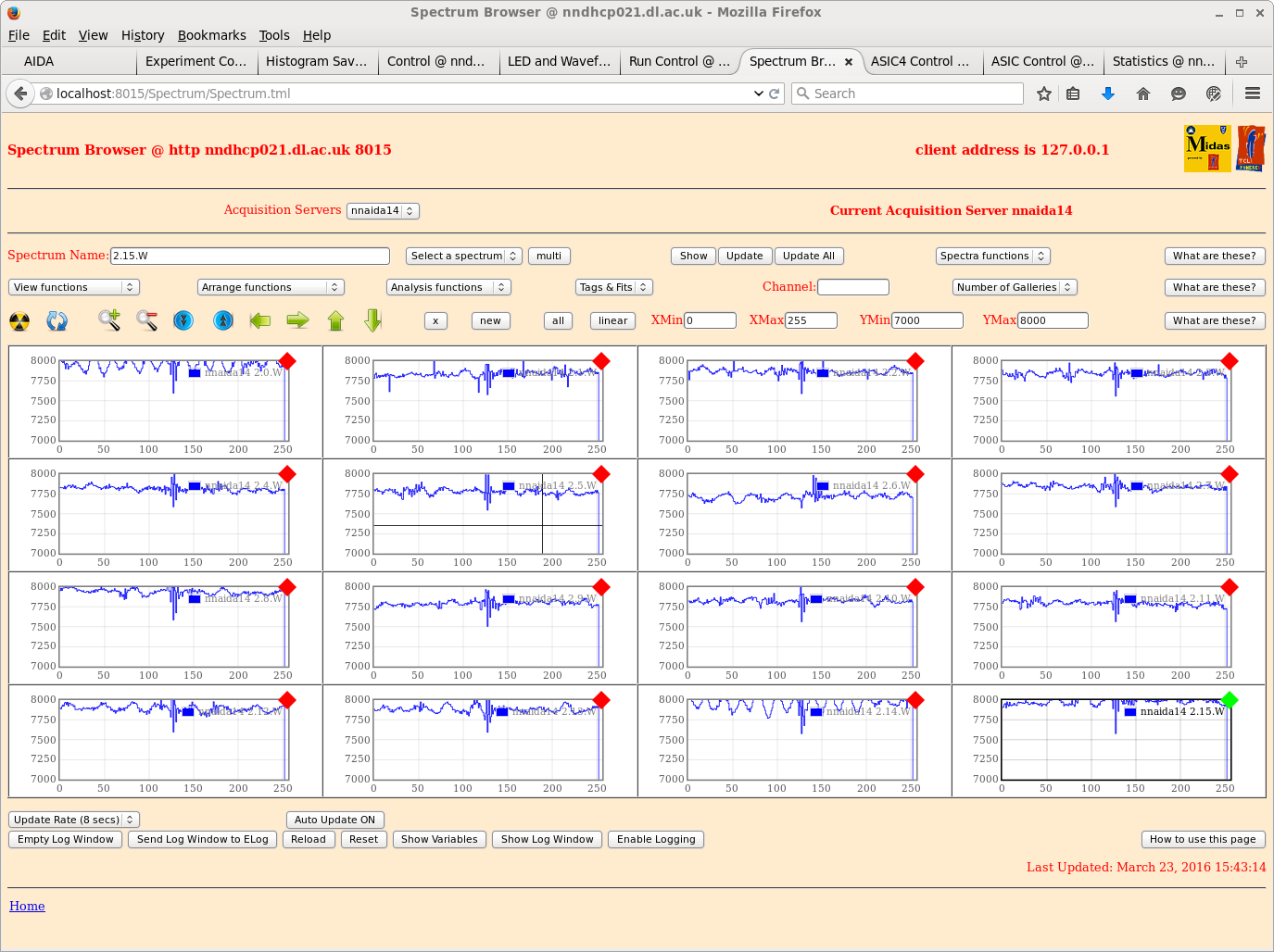Screen dimensions: 1274x952
Task: Toggle the linear scale button
Action: [612, 321]
